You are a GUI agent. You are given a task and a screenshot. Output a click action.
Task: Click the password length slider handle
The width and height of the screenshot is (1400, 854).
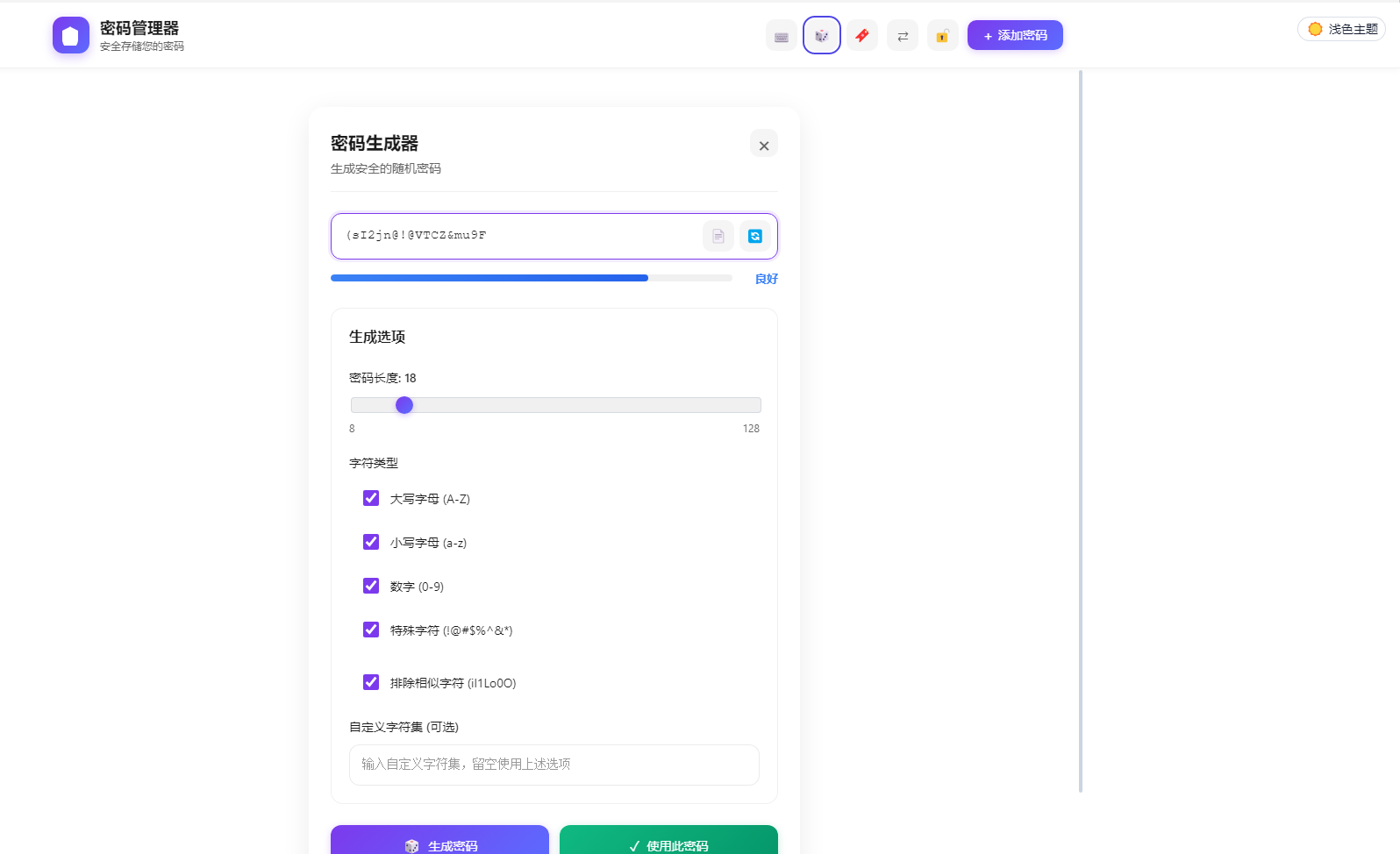pyautogui.click(x=404, y=405)
